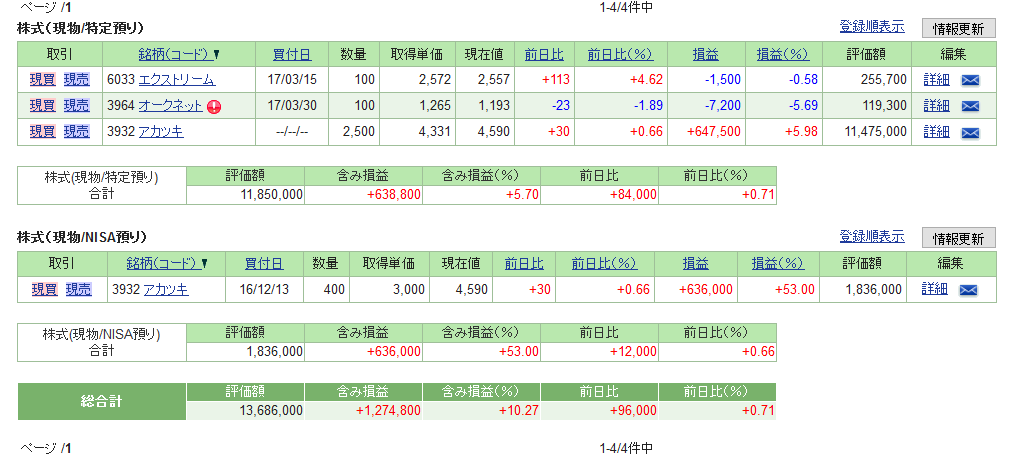1010x458 pixels.
Task: Select エクストリーム 現在値 2,557
Action: [x=492, y=80]
